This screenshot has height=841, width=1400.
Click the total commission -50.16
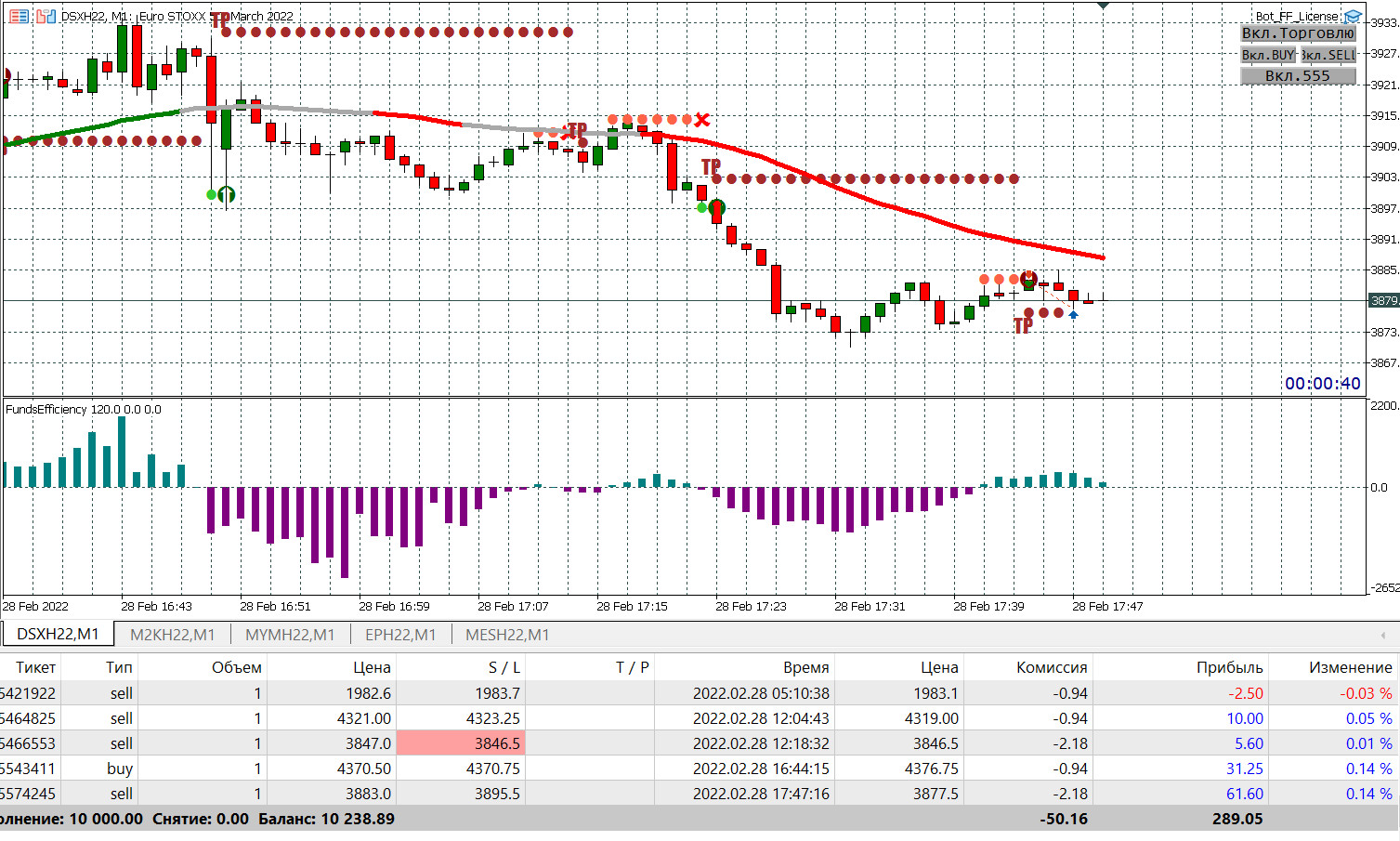point(1064,819)
